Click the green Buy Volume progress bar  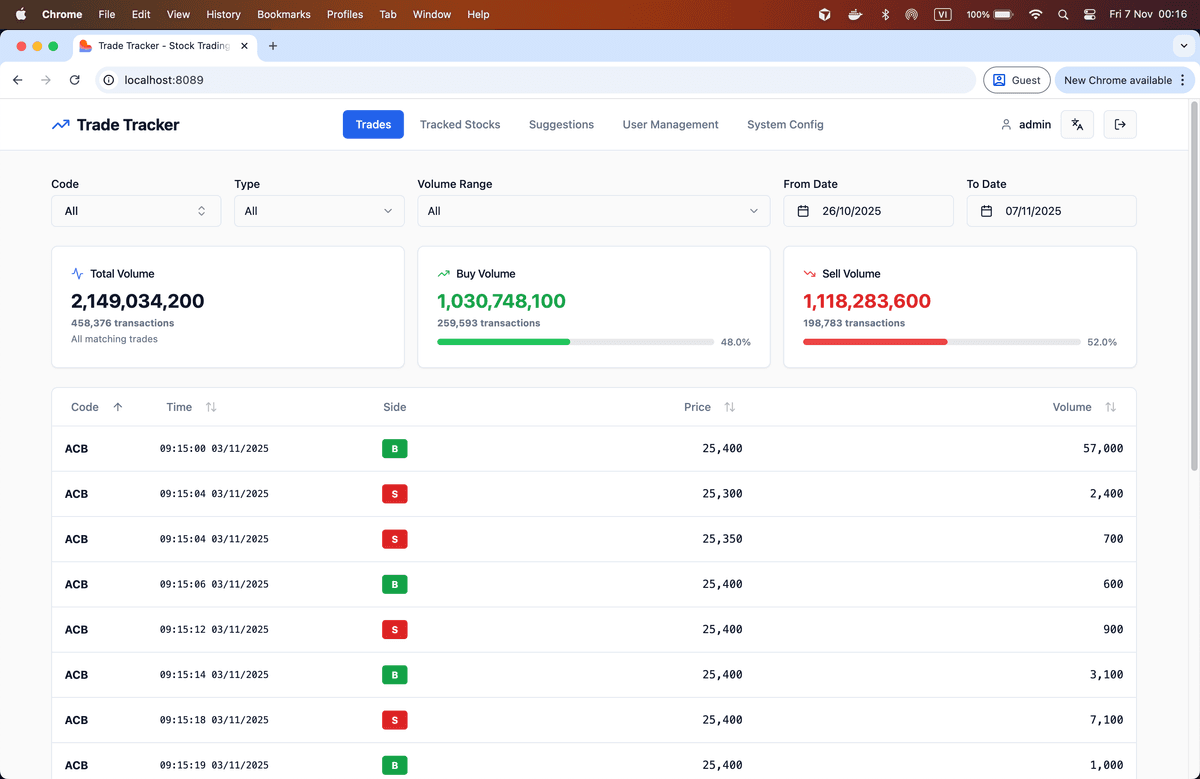pos(504,342)
